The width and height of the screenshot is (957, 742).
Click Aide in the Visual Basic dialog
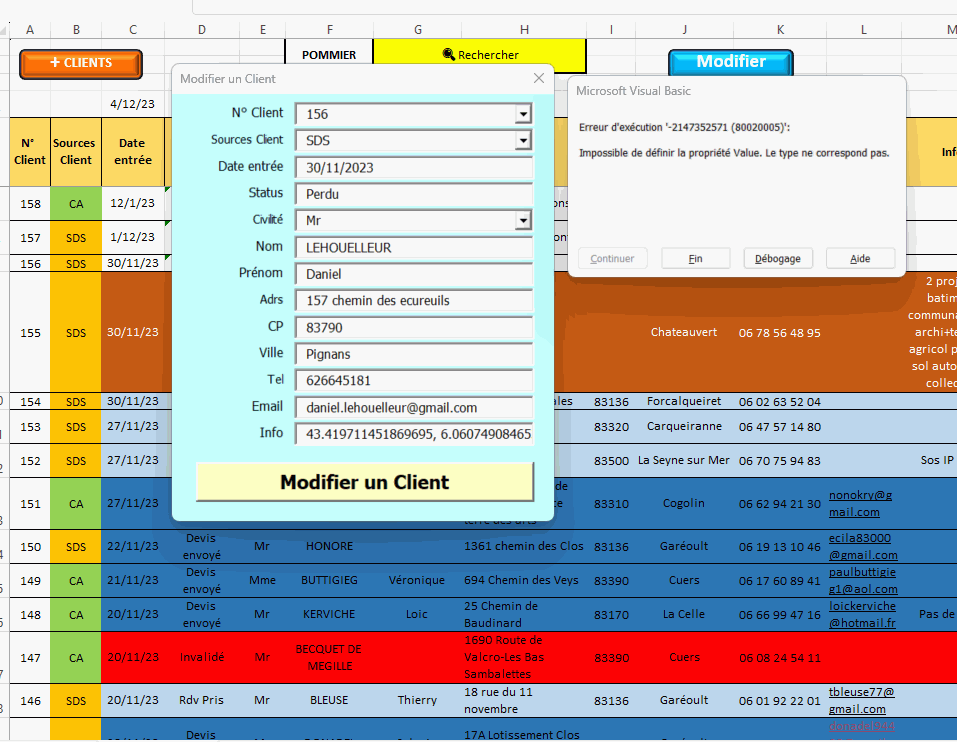(x=860, y=258)
